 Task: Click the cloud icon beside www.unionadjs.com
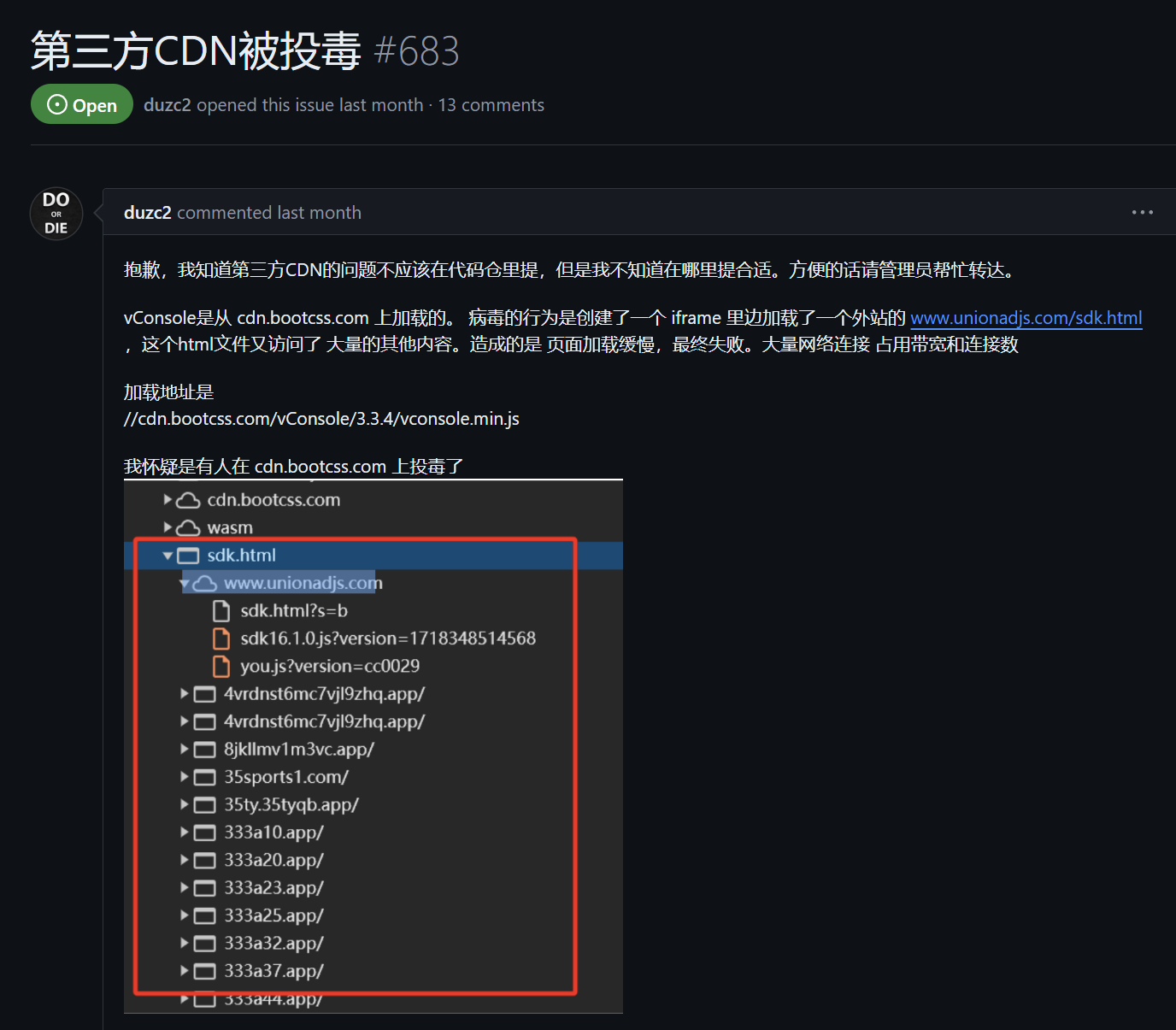pos(204,583)
